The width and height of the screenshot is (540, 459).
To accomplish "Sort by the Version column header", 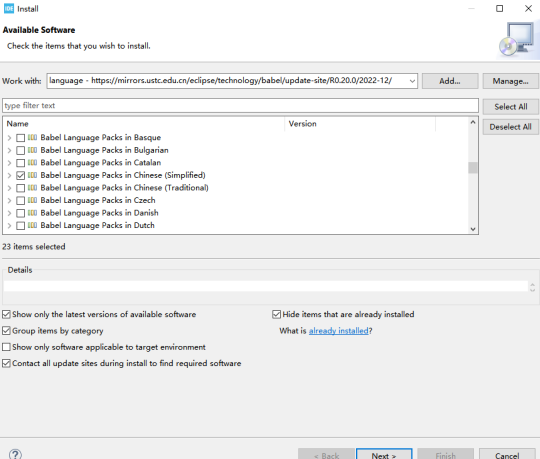I will [x=360, y=124].
